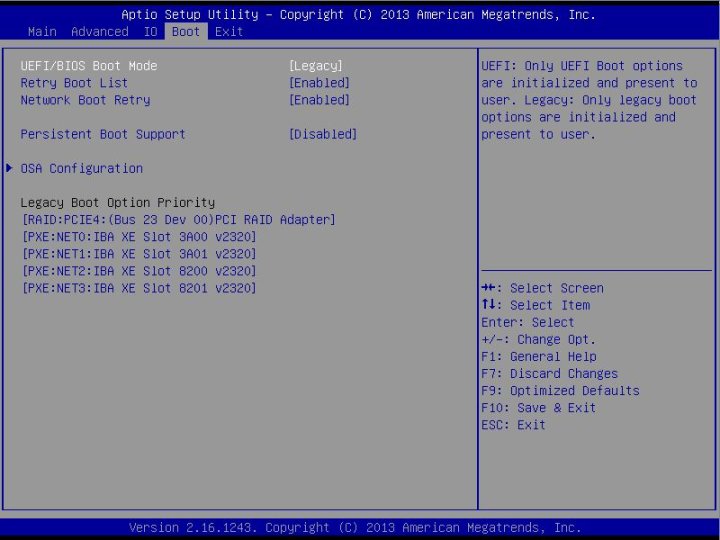Select PXE:NET0 Slot 3A00 boot entry
Image resolution: width=720 pixels, height=540 pixels.
click(139, 237)
